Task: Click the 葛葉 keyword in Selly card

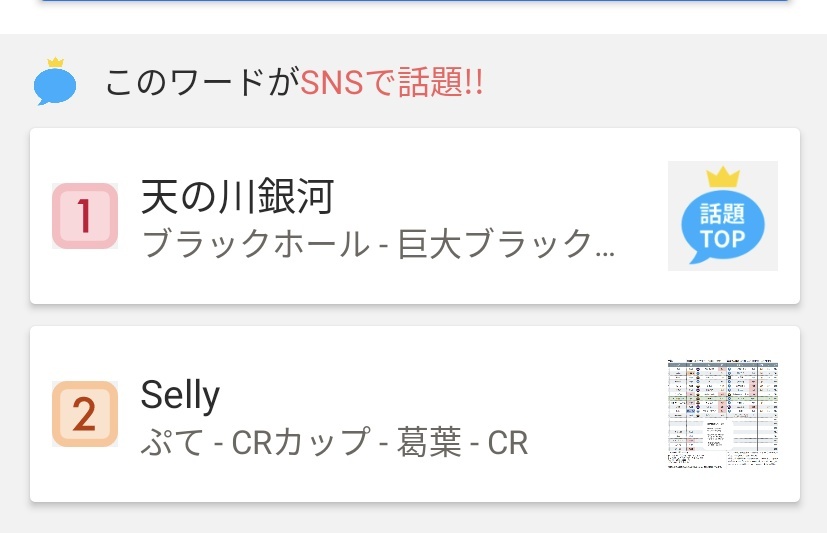Action: coord(429,442)
